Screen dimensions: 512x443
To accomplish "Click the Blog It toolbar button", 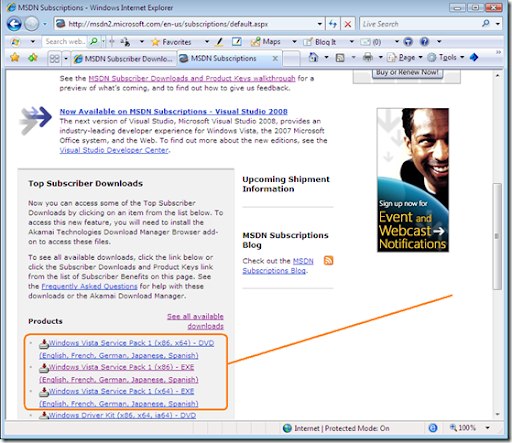I will click(x=319, y=42).
